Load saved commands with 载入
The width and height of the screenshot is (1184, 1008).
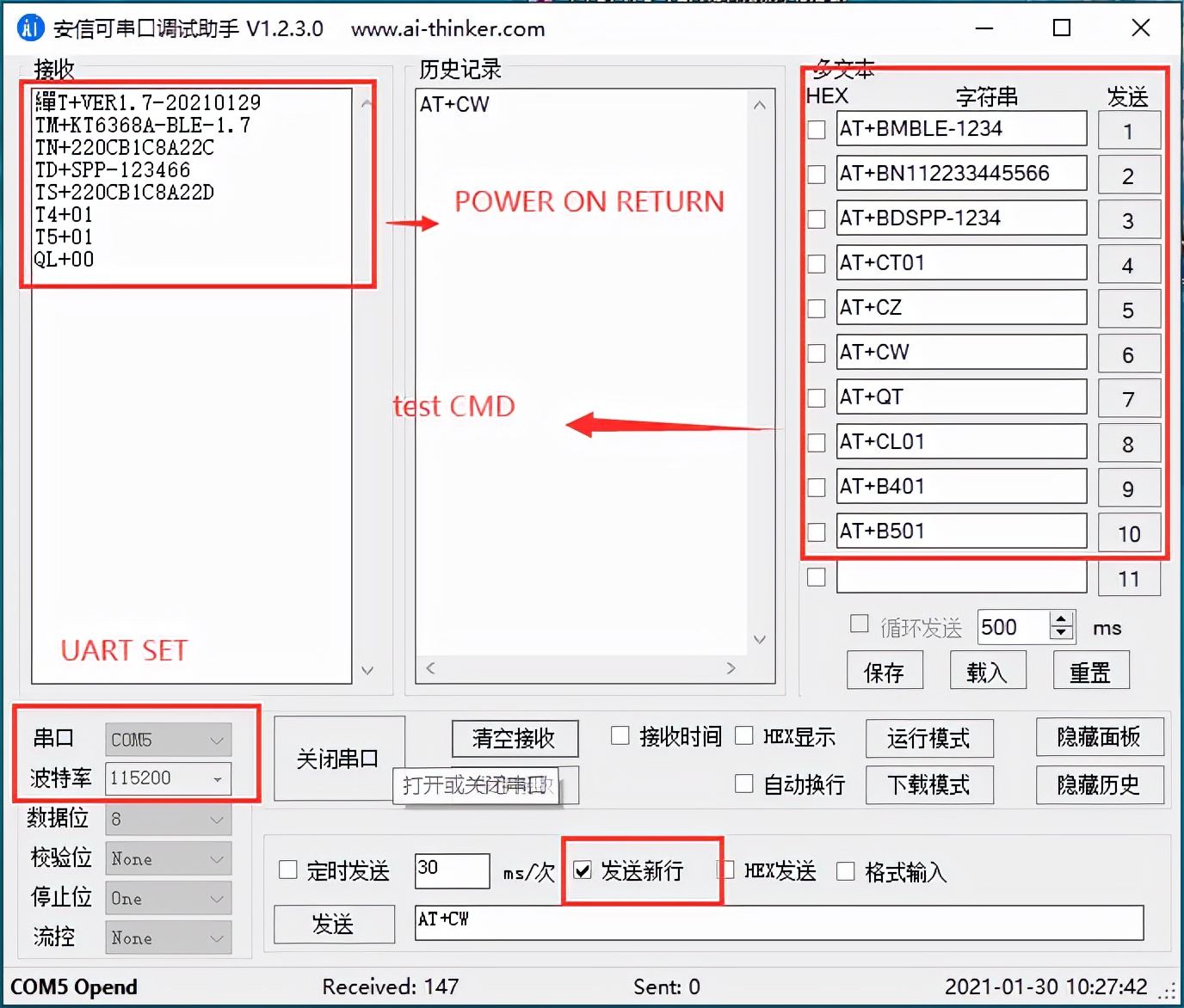987,669
